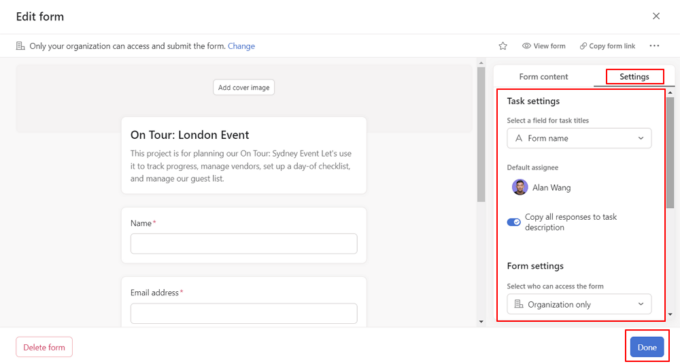Open the three-dot more options menu
This screenshot has width=680, height=364.
[x=654, y=46]
